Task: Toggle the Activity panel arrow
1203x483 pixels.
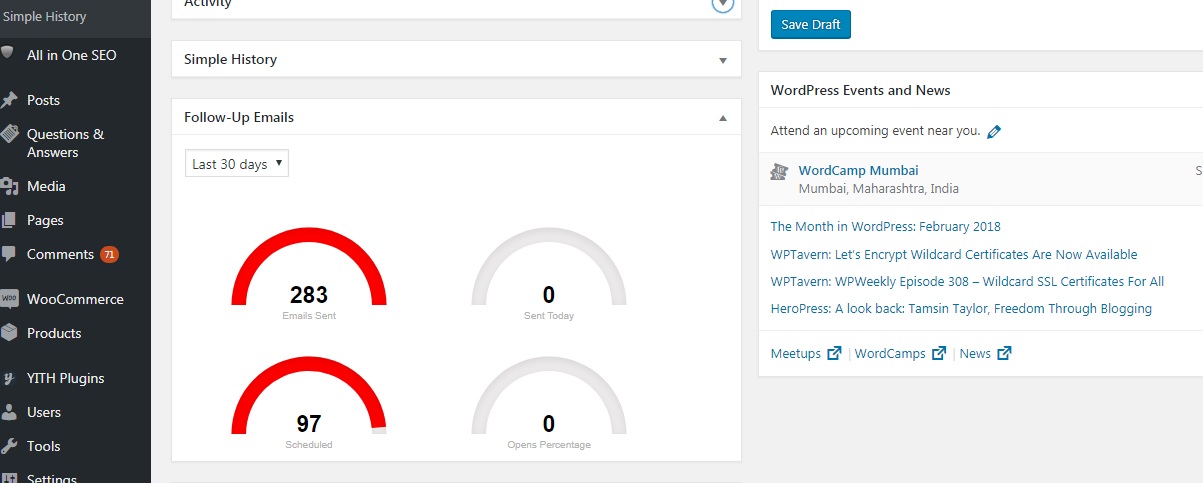Action: point(723,4)
